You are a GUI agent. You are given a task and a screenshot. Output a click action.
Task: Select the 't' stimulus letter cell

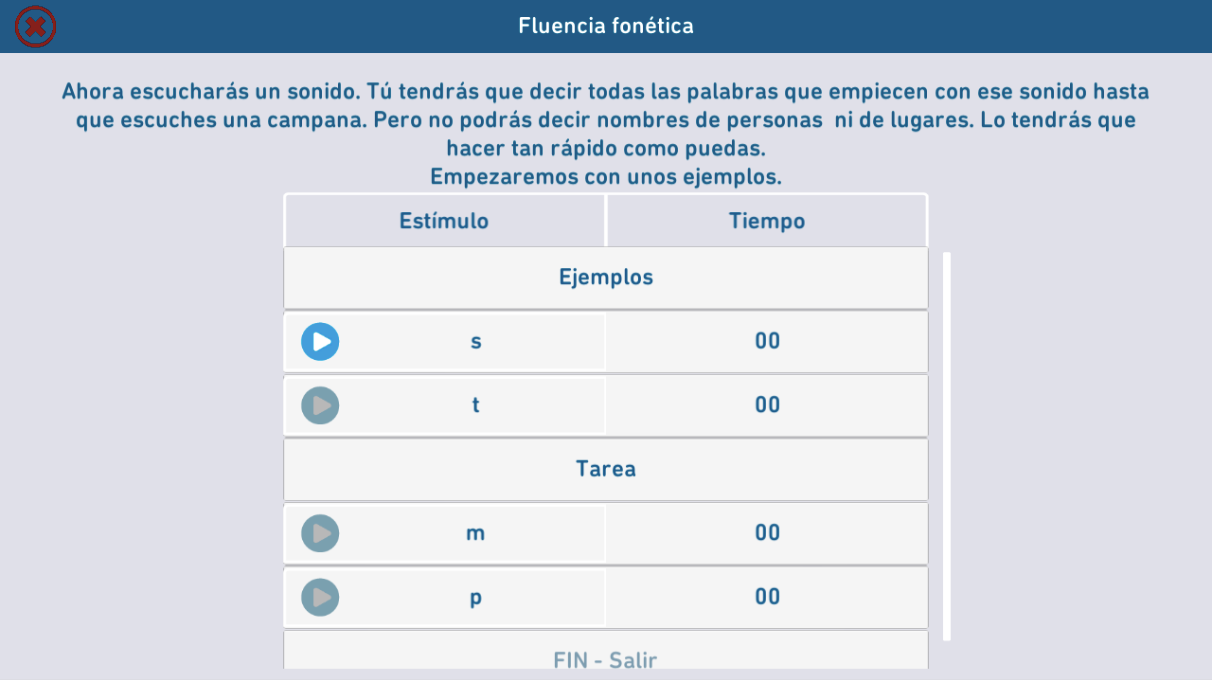coord(476,406)
